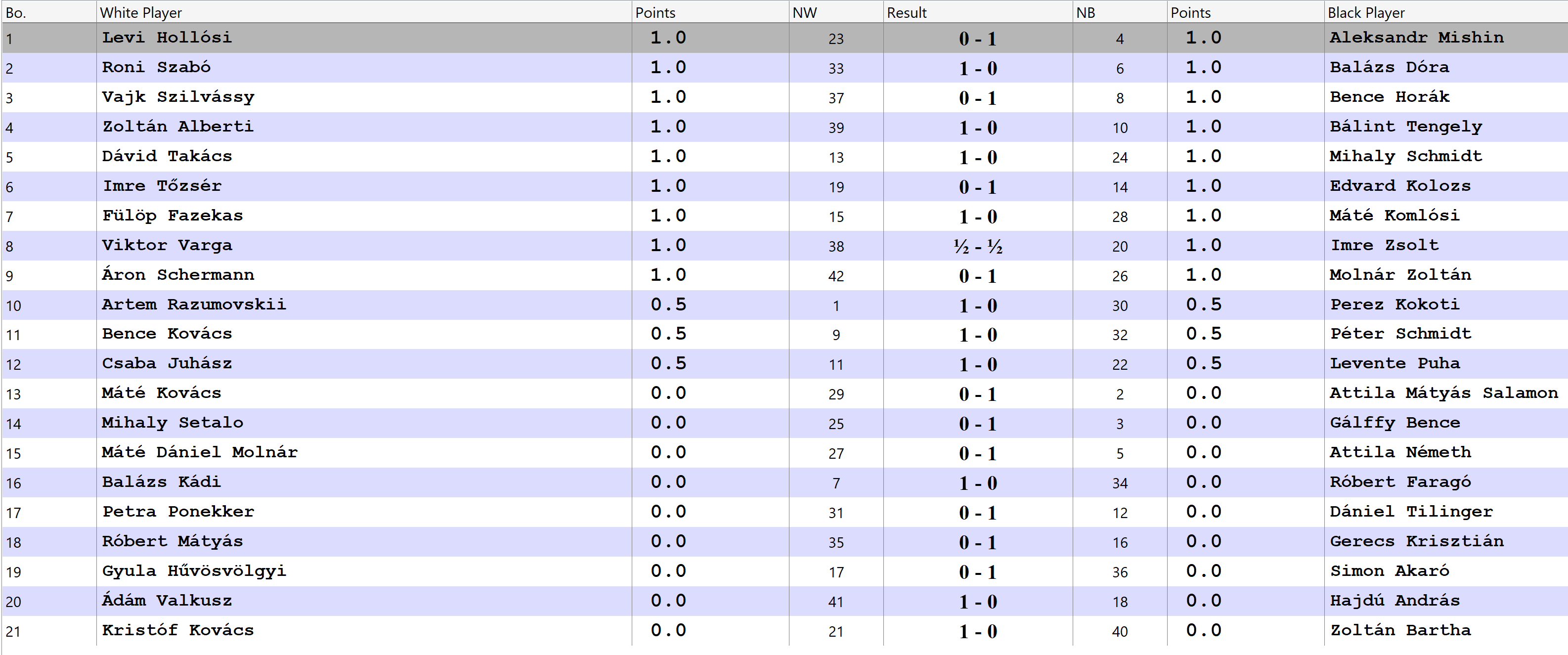Select white player Imre Tőzsér
Image resolution: width=1568 pixels, height=655 pixels.
[162, 186]
